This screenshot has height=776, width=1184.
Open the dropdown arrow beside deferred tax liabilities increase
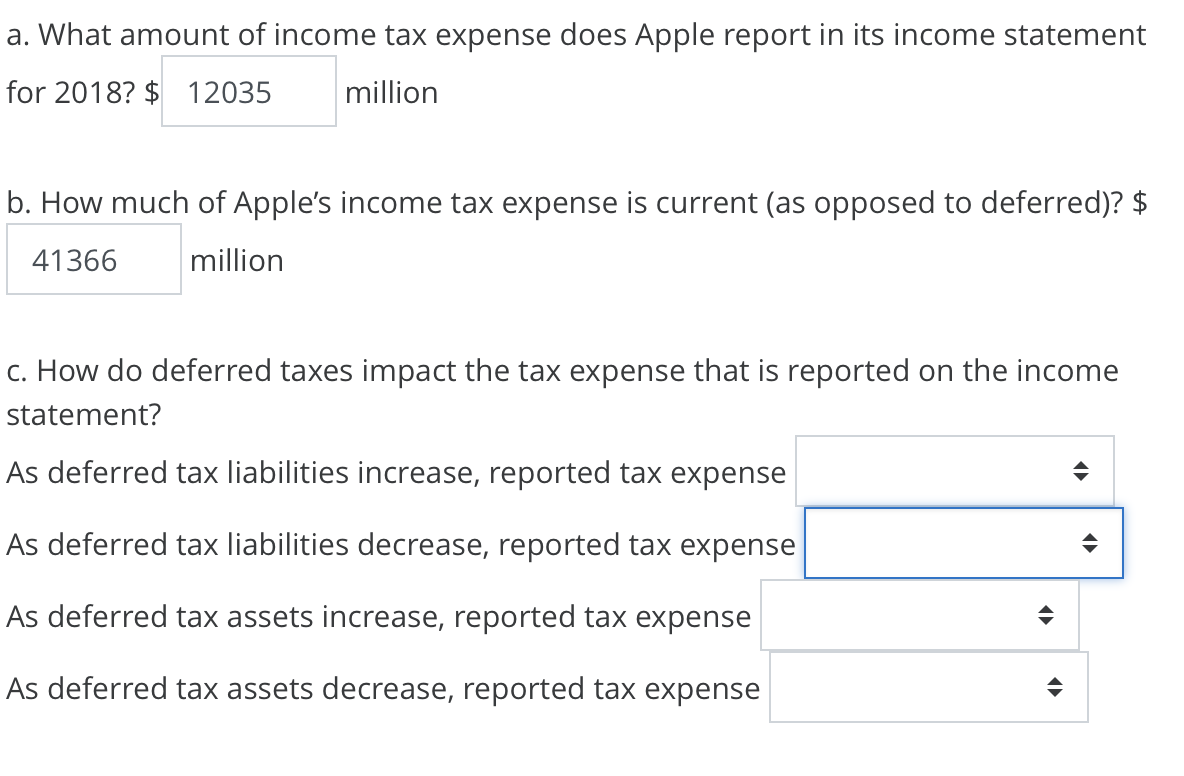pos(1079,471)
